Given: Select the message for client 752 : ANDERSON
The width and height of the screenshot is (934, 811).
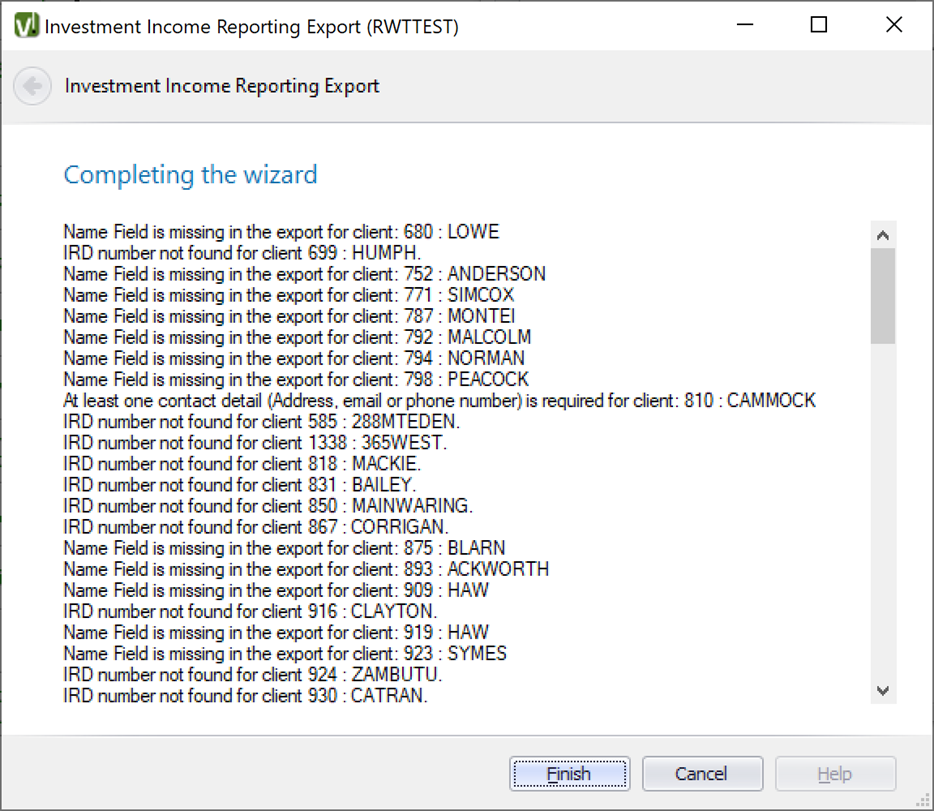Looking at the screenshot, I should [304, 274].
